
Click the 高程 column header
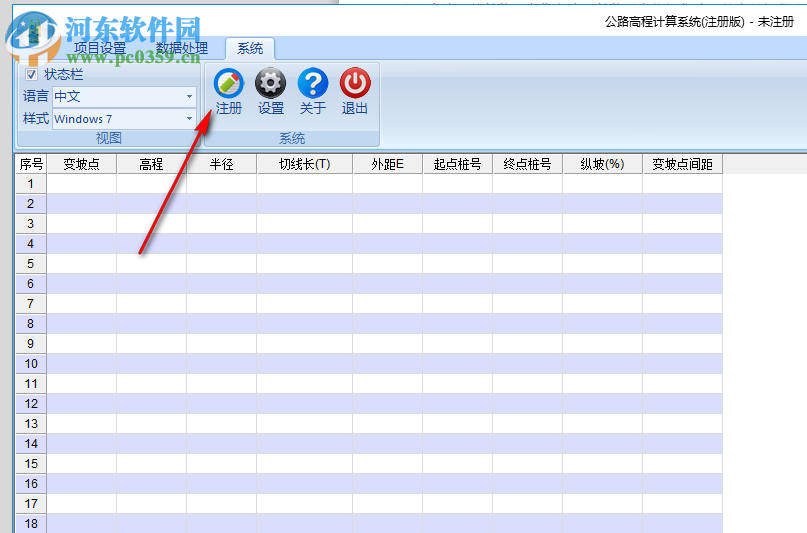(x=151, y=164)
